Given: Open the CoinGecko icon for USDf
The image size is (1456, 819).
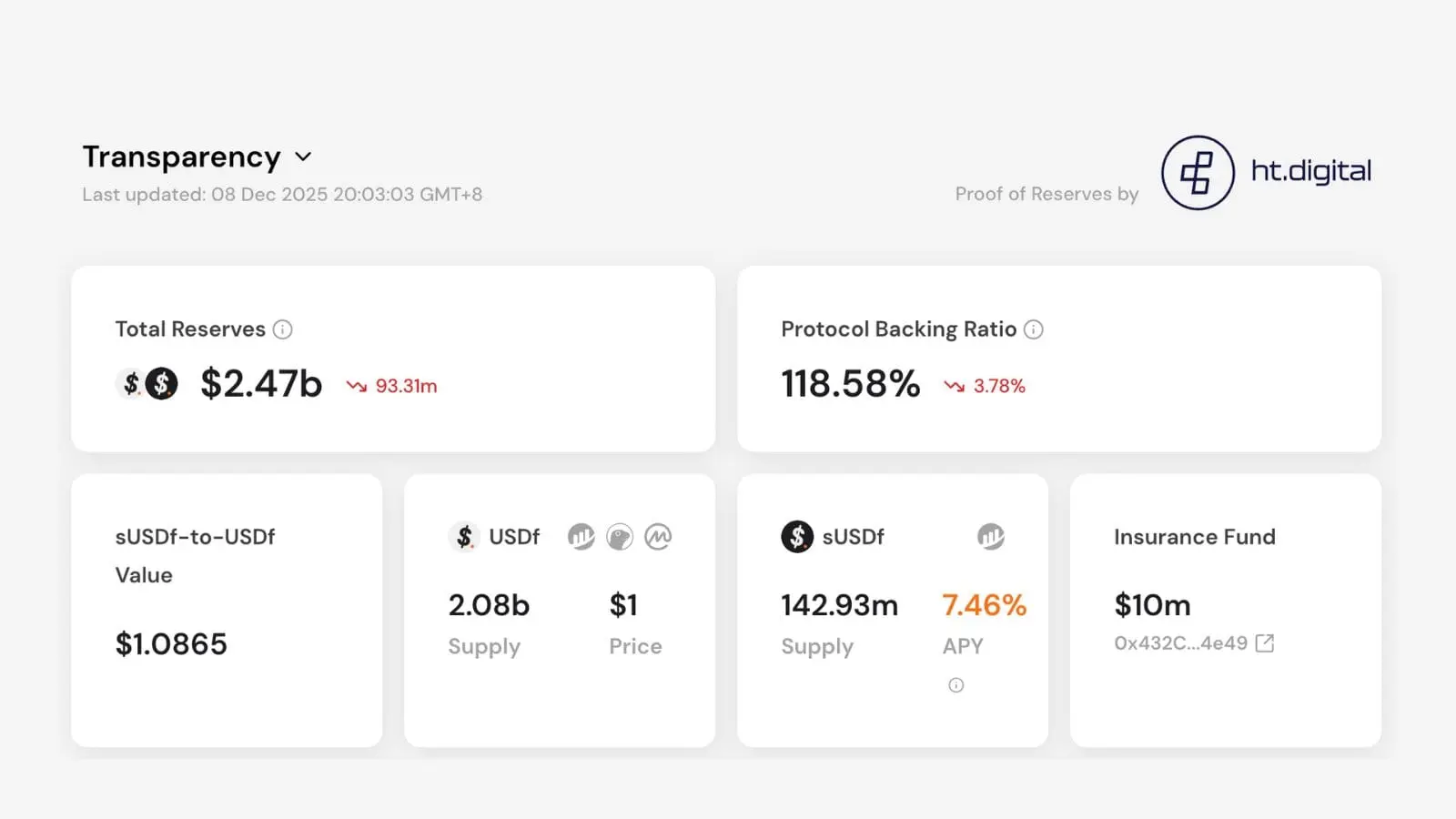Looking at the screenshot, I should click(620, 537).
